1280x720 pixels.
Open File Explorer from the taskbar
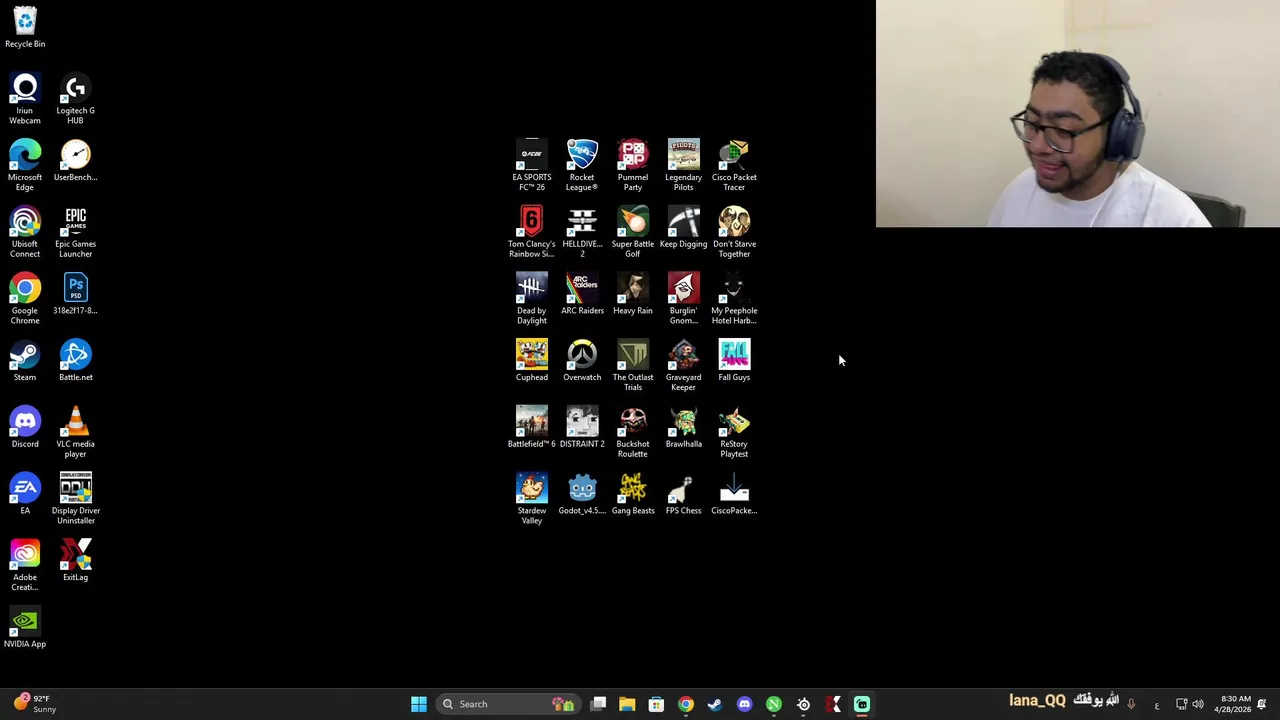627,704
